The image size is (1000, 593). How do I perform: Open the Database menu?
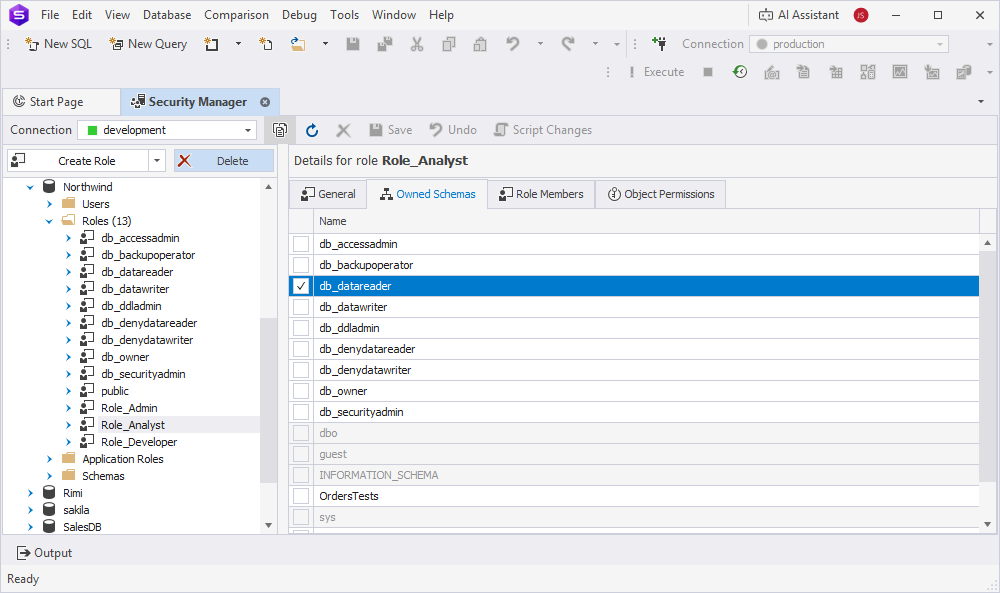point(166,14)
